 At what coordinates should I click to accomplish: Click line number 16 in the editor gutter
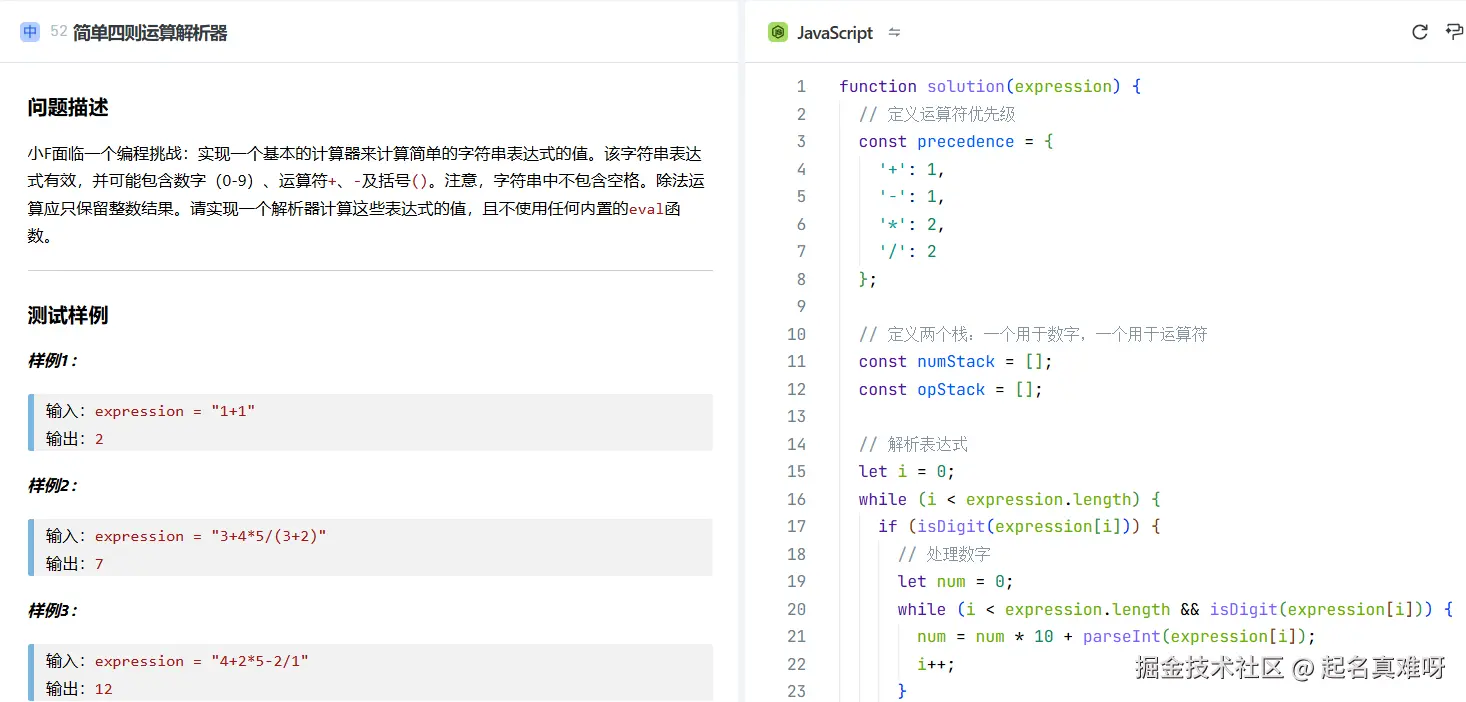796,499
